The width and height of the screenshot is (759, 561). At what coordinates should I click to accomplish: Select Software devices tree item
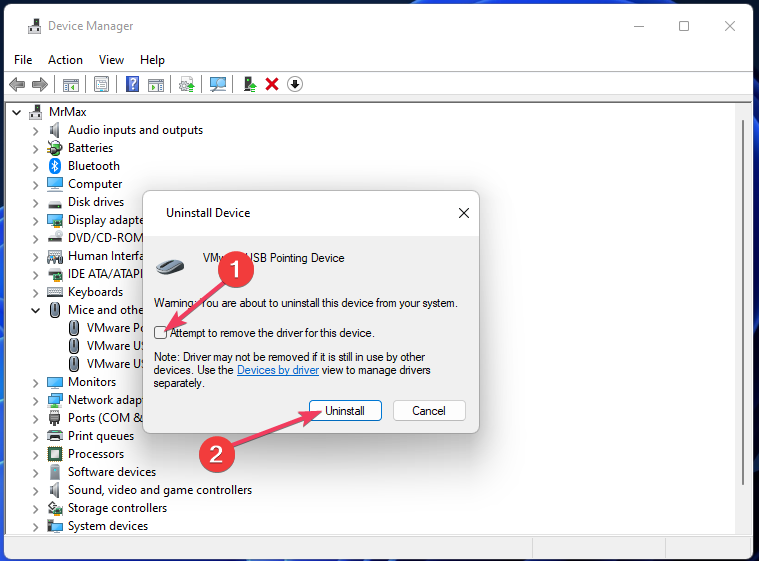112,472
